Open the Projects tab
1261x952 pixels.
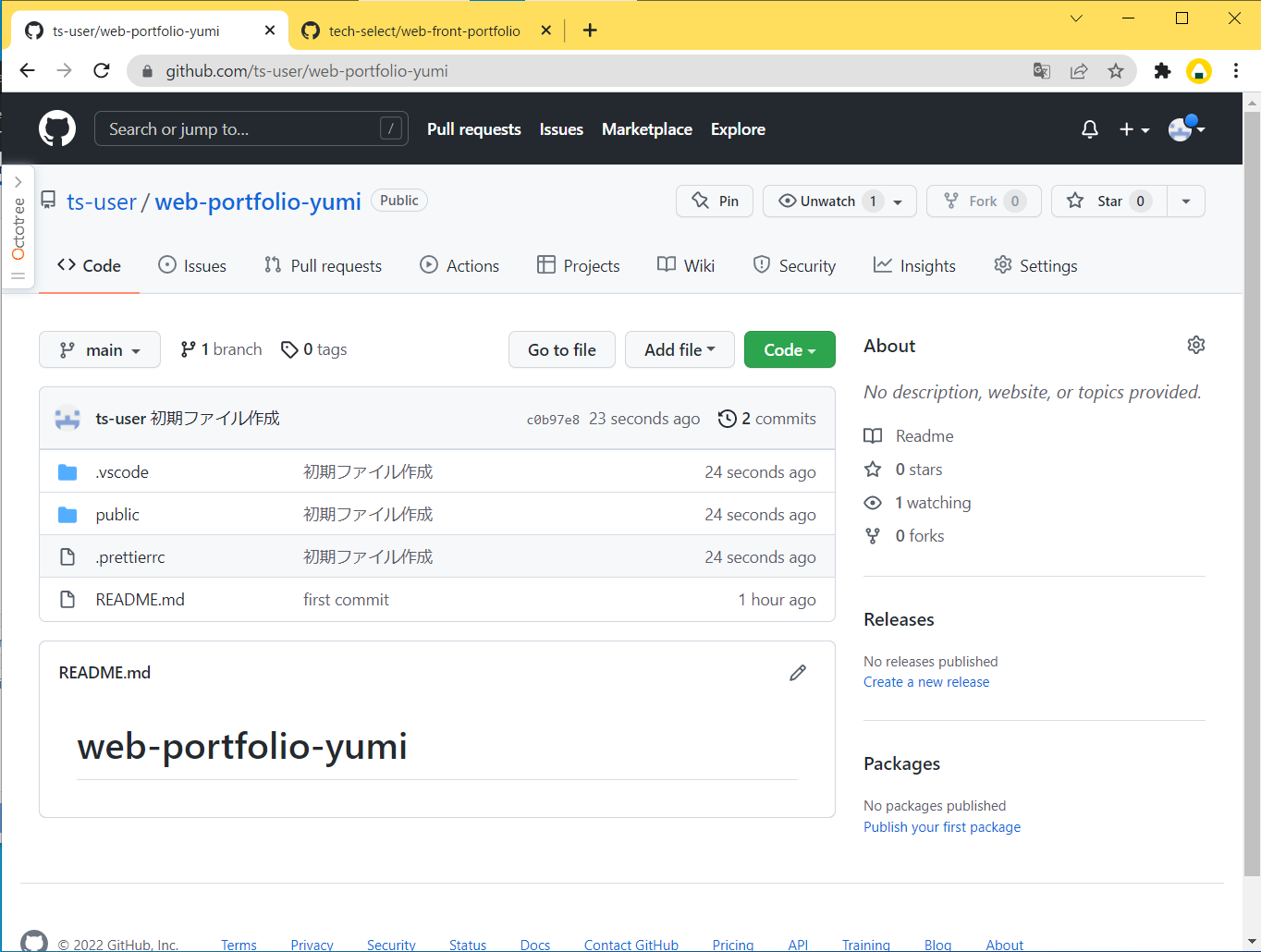579,266
